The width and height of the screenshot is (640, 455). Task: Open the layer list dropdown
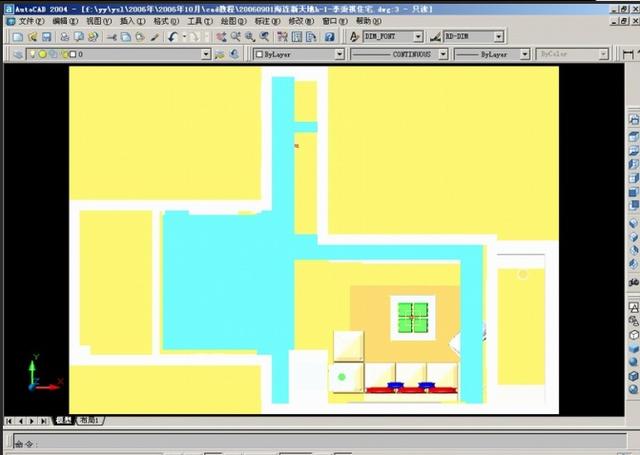tap(206, 54)
